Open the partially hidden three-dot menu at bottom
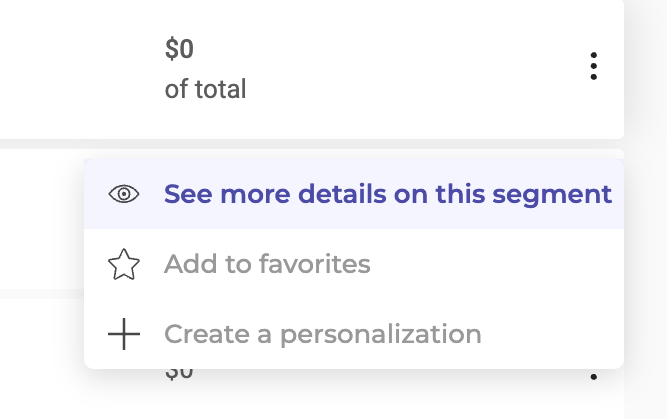Image resolution: width=667 pixels, height=419 pixels. [593, 376]
